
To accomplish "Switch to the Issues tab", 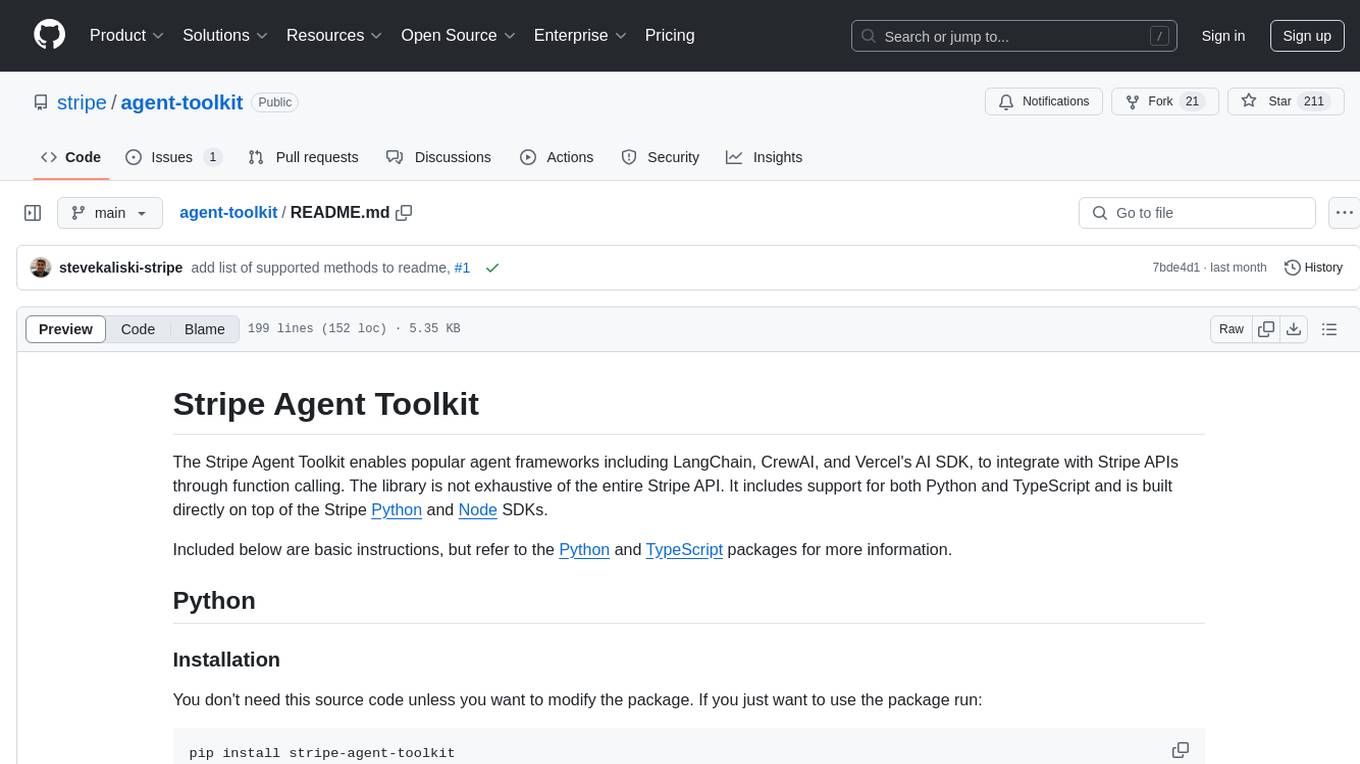I will pyautogui.click(x=173, y=157).
